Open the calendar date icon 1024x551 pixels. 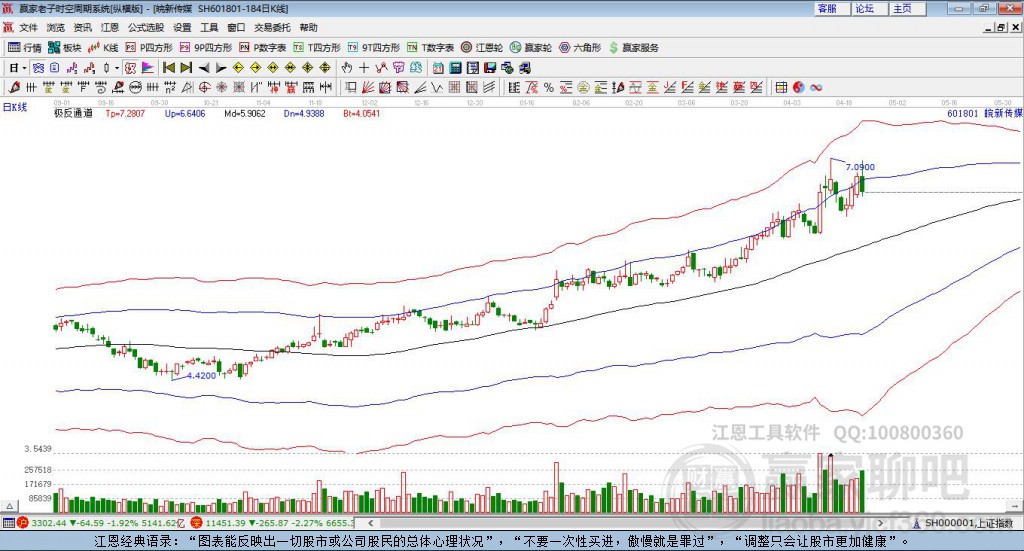pyautogui.click(x=438, y=68)
